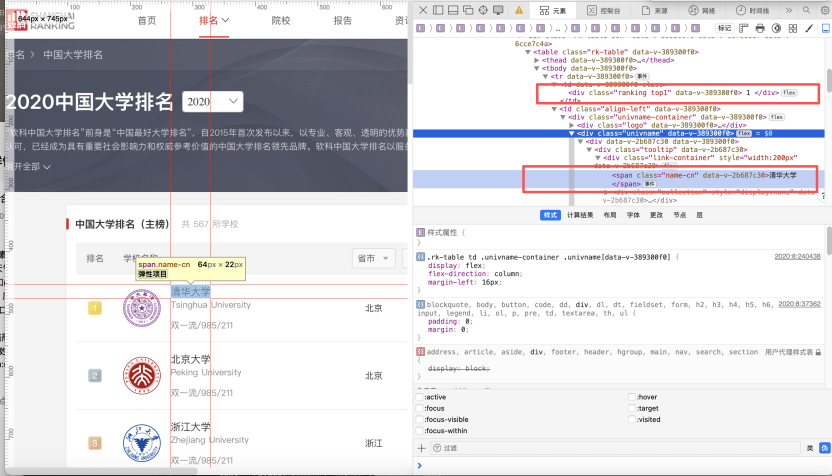Collapse the td class="align-left" node

[554, 109]
